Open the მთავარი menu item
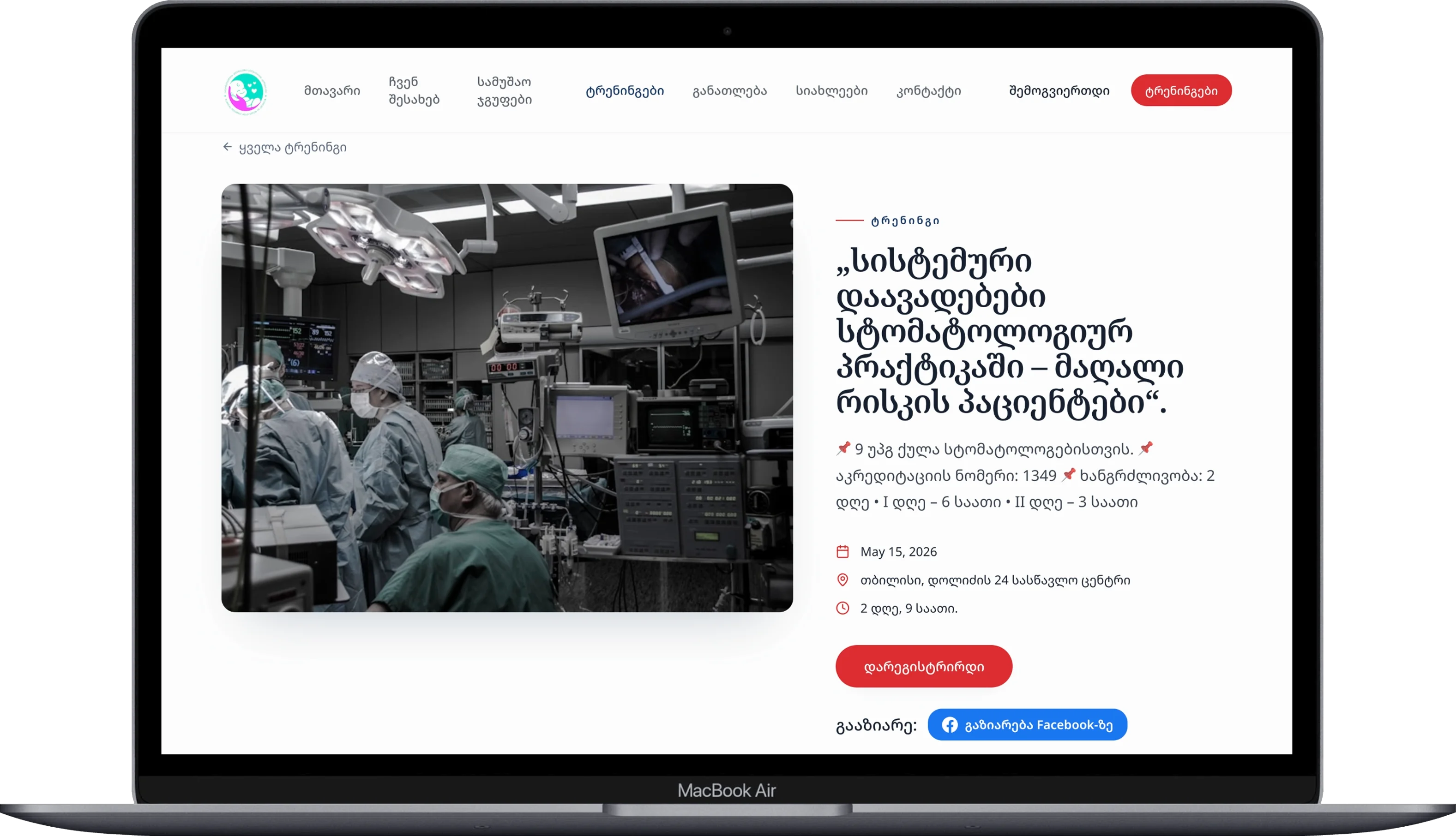The height and width of the screenshot is (836, 1456). click(x=332, y=91)
